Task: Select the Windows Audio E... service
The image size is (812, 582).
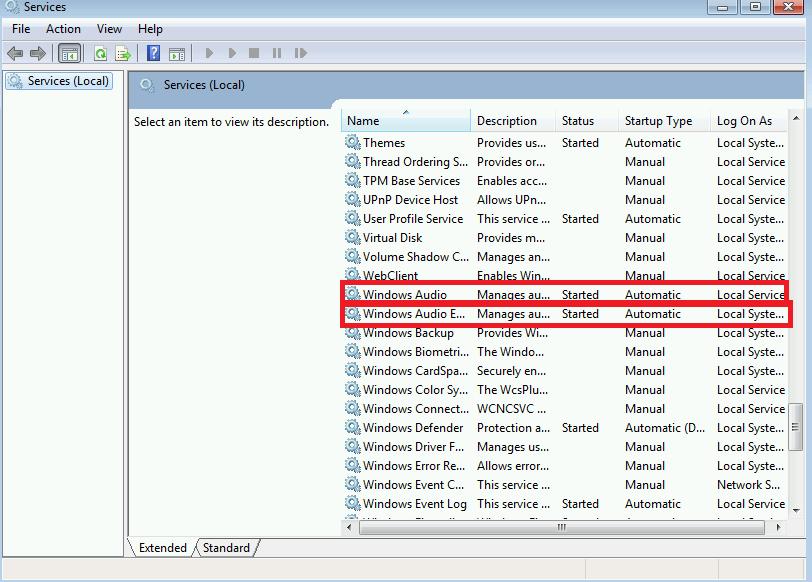Action: coord(565,313)
